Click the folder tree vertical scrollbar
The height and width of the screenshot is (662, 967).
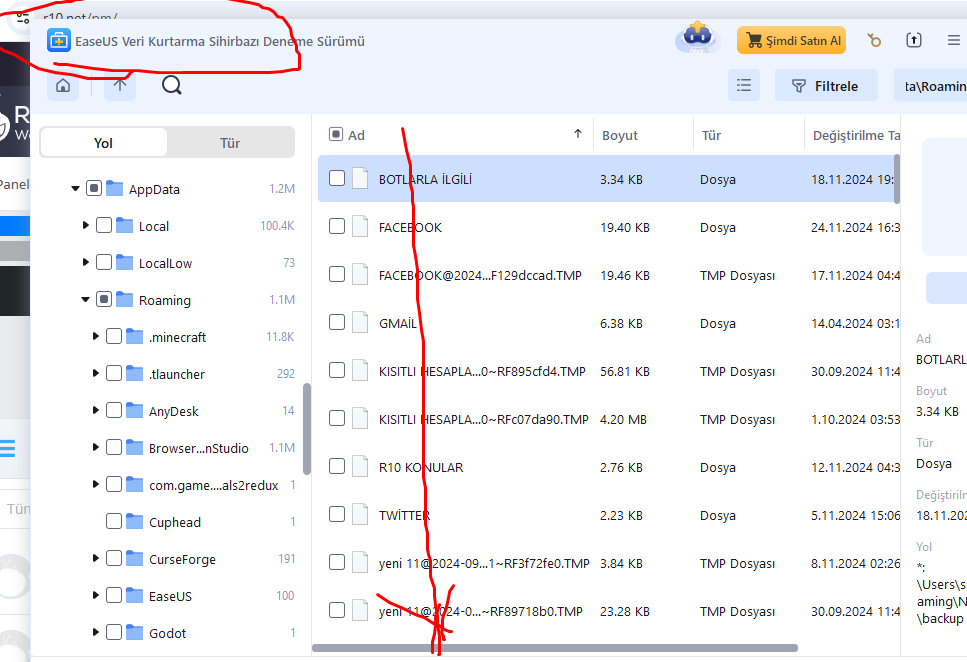(x=307, y=429)
